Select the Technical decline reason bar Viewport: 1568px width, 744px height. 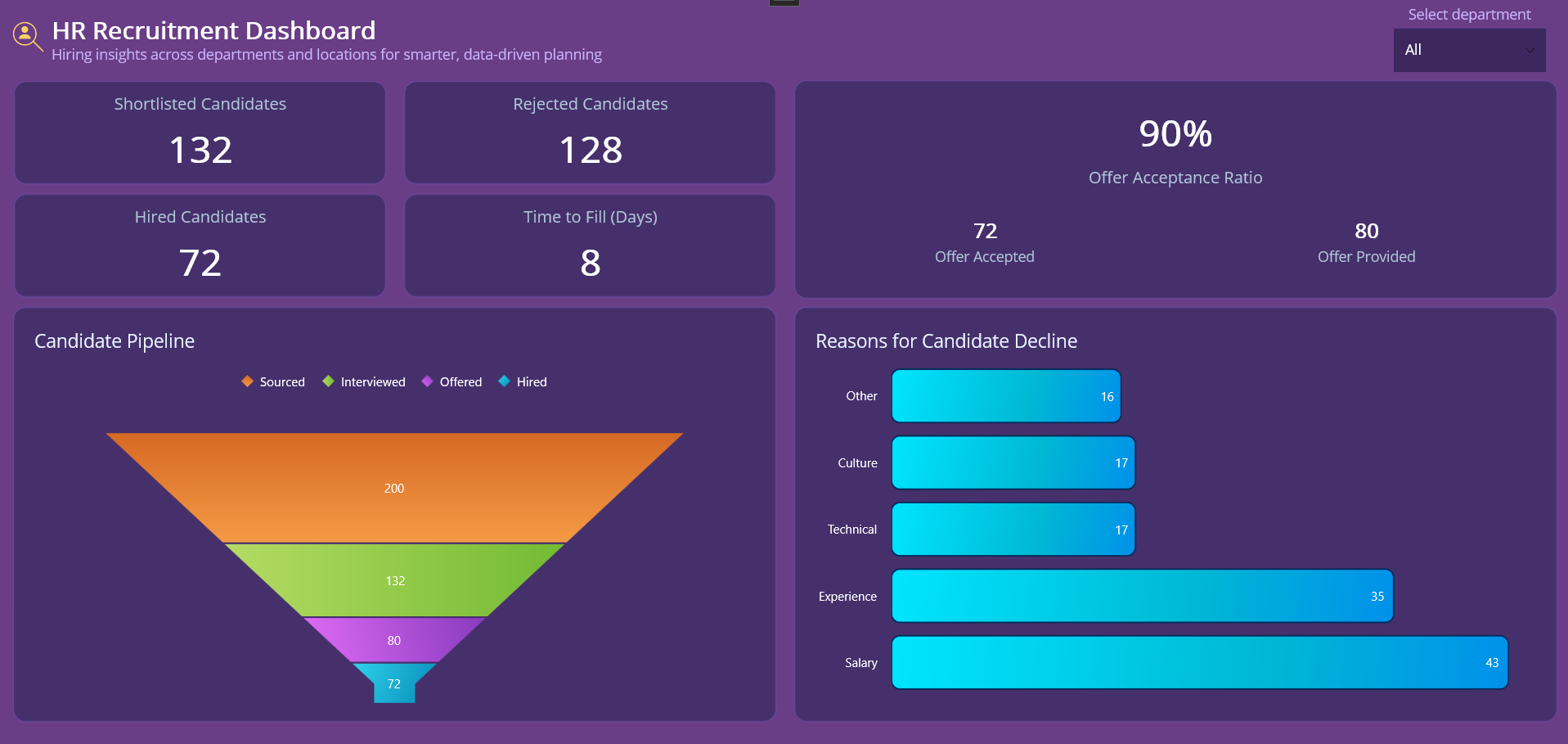point(1013,530)
